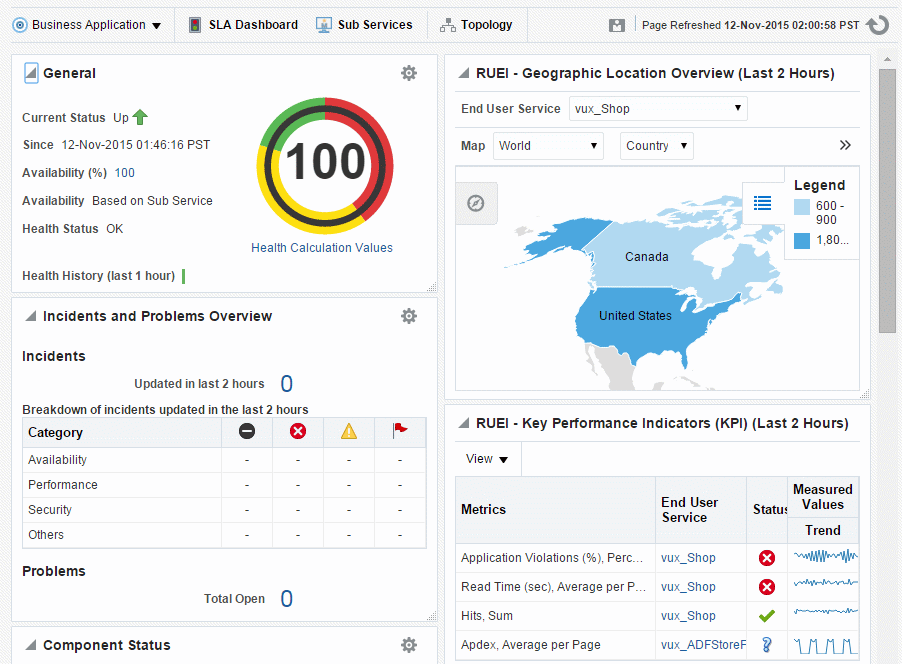Screen dimensions: 902x664
Task: Click trend sparkline for Apdex row
Action: tap(825, 646)
